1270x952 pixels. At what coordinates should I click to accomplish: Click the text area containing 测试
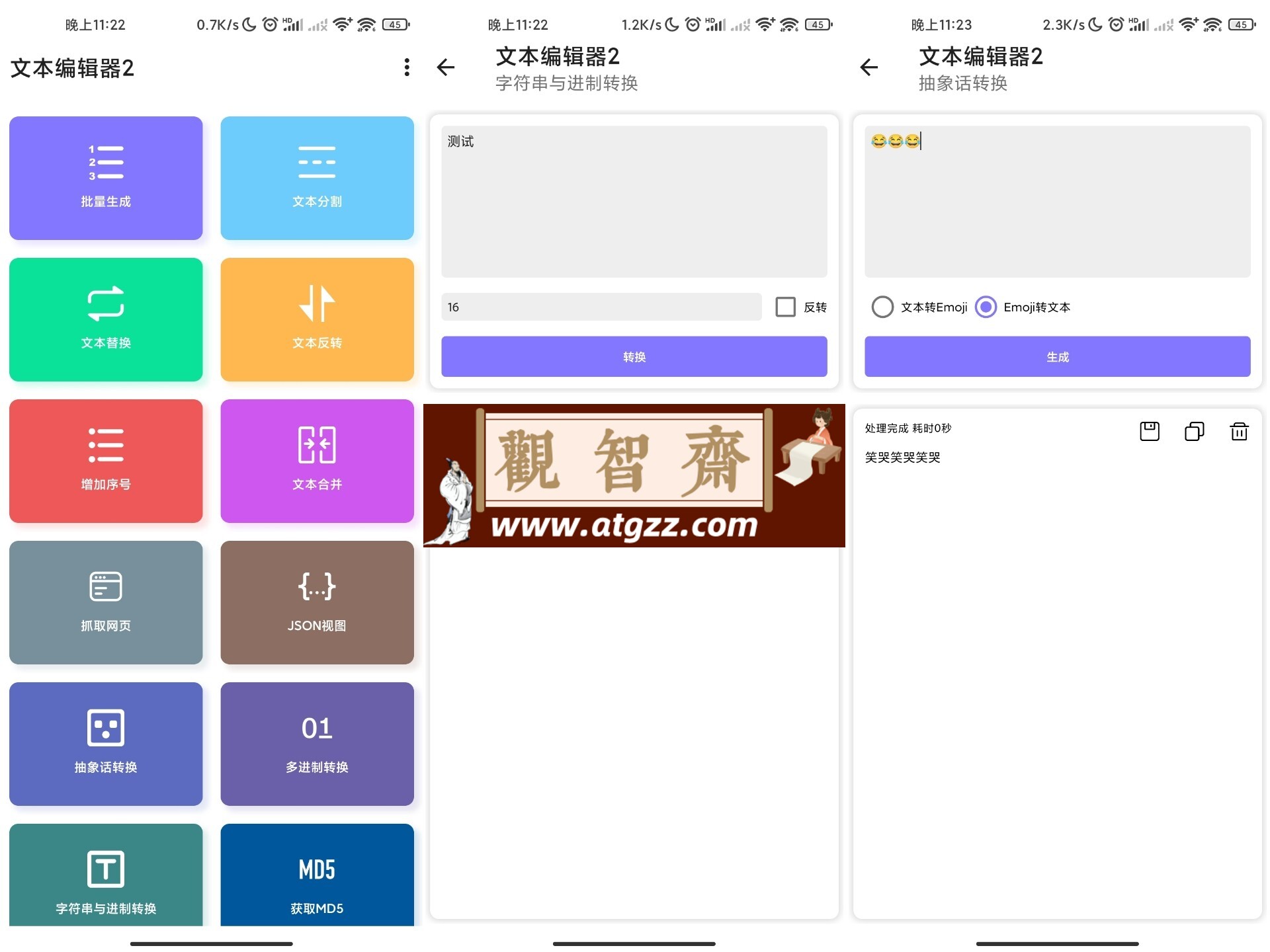tap(634, 202)
